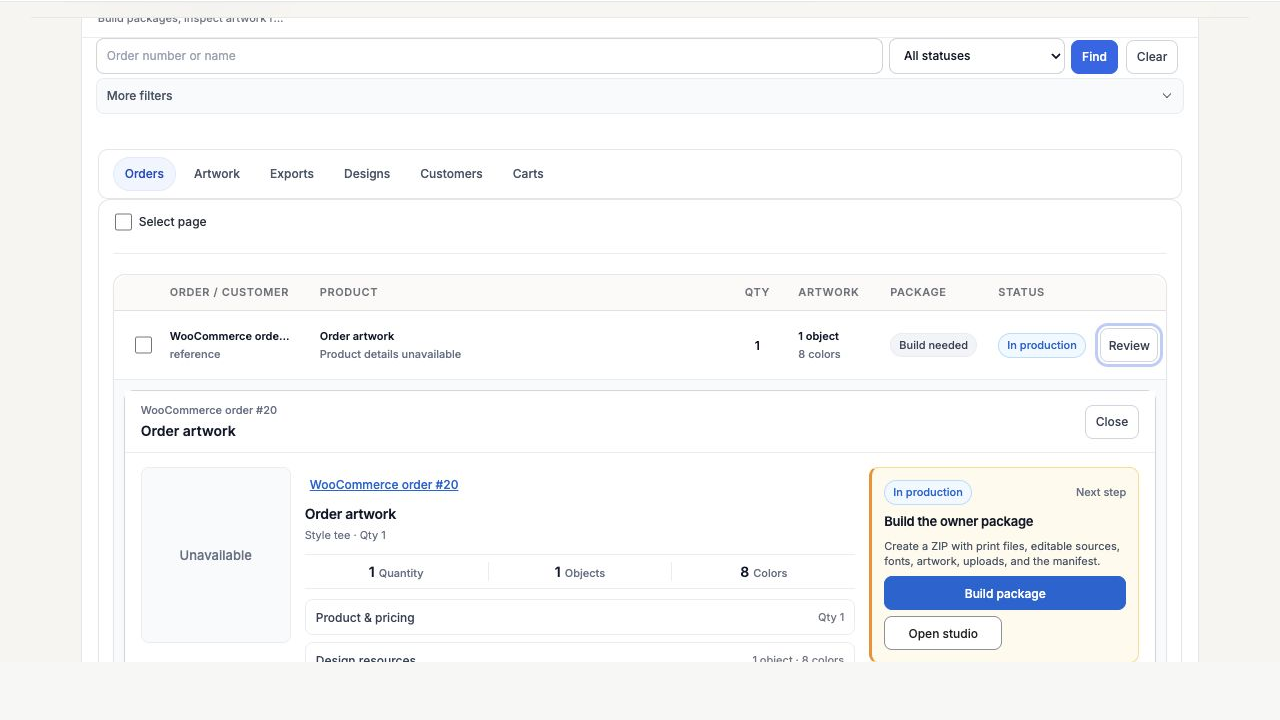Click the PRODUCT column header
The width and height of the screenshot is (1280, 720).
349,292
